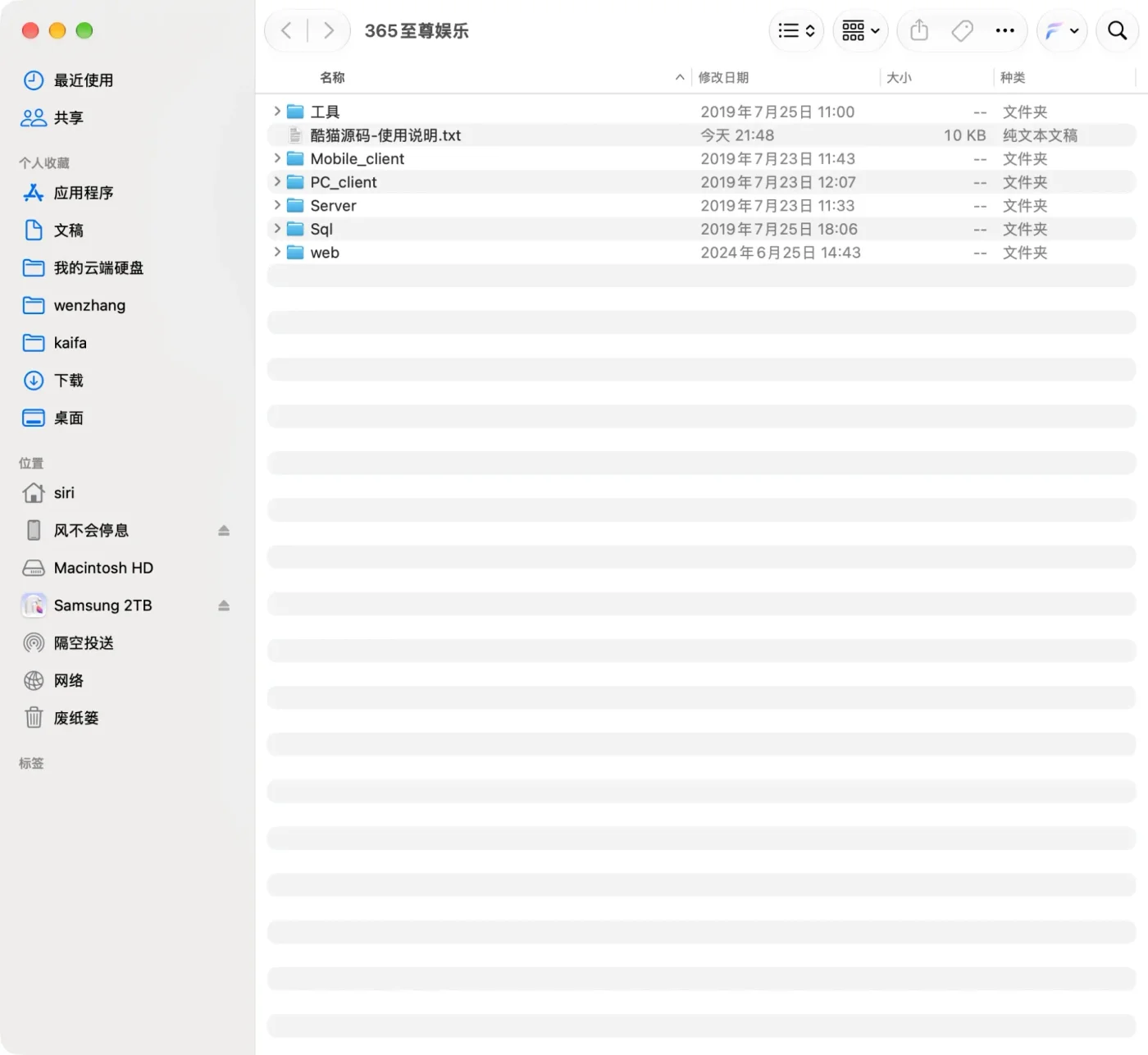Screen dimensions: 1148x1055
Task: Open the colorful app icon dropdown in toolbar
Action: pos(1062,31)
